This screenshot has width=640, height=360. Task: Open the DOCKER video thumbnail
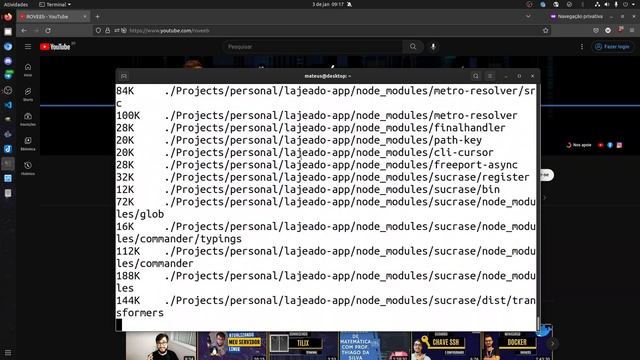516,346
